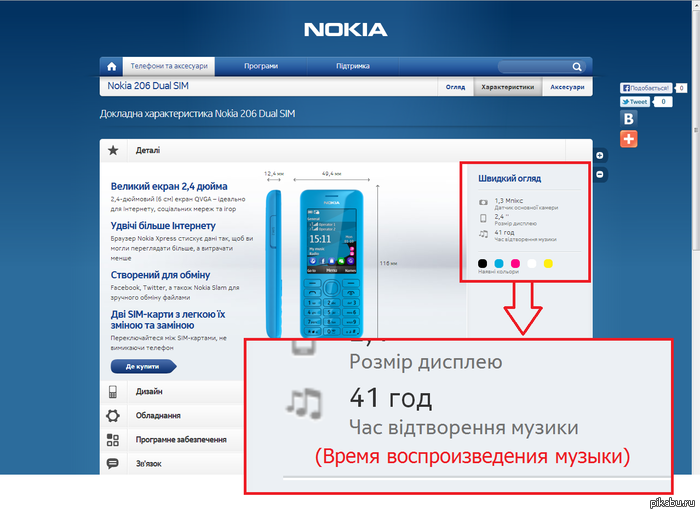Click the search magnifier icon
This screenshot has width=700, height=514.
tap(577, 67)
